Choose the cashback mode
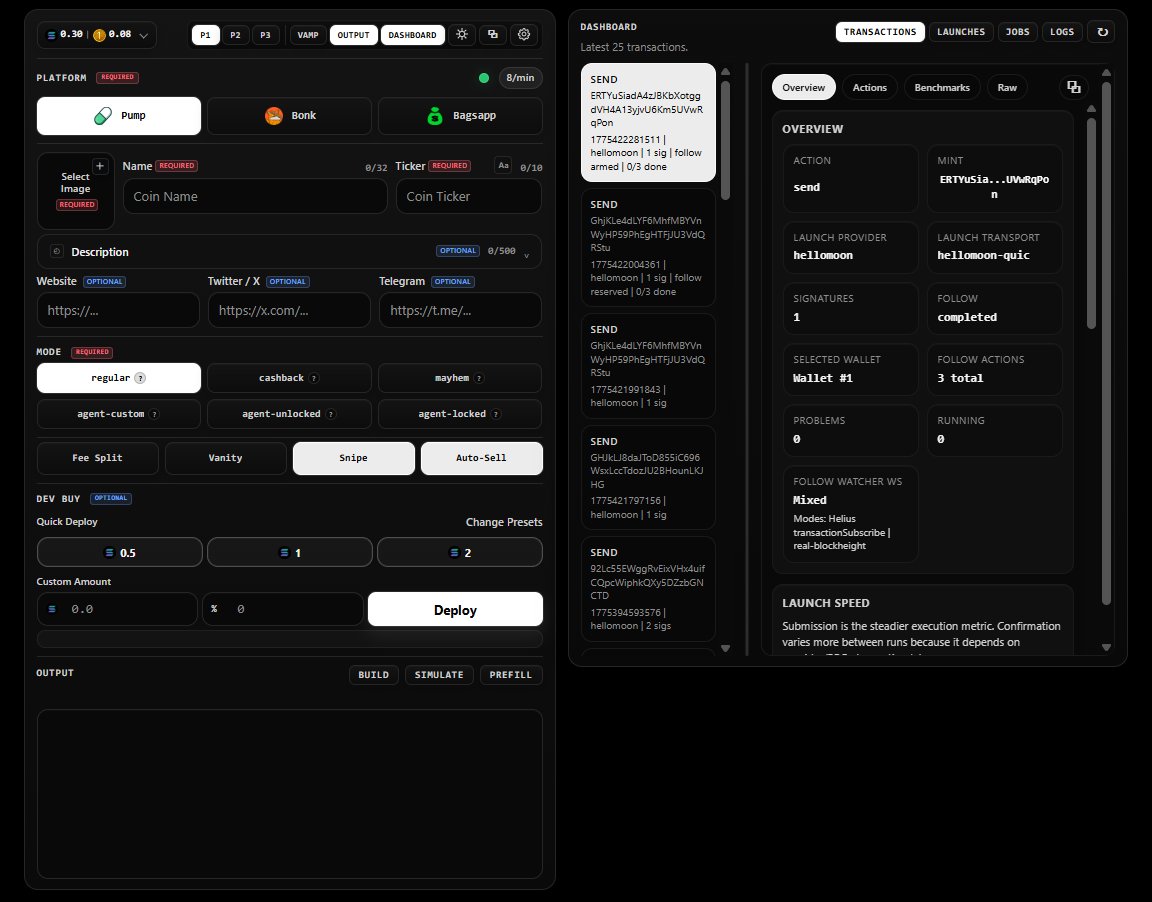Image resolution: width=1152 pixels, height=902 pixels. coord(289,378)
